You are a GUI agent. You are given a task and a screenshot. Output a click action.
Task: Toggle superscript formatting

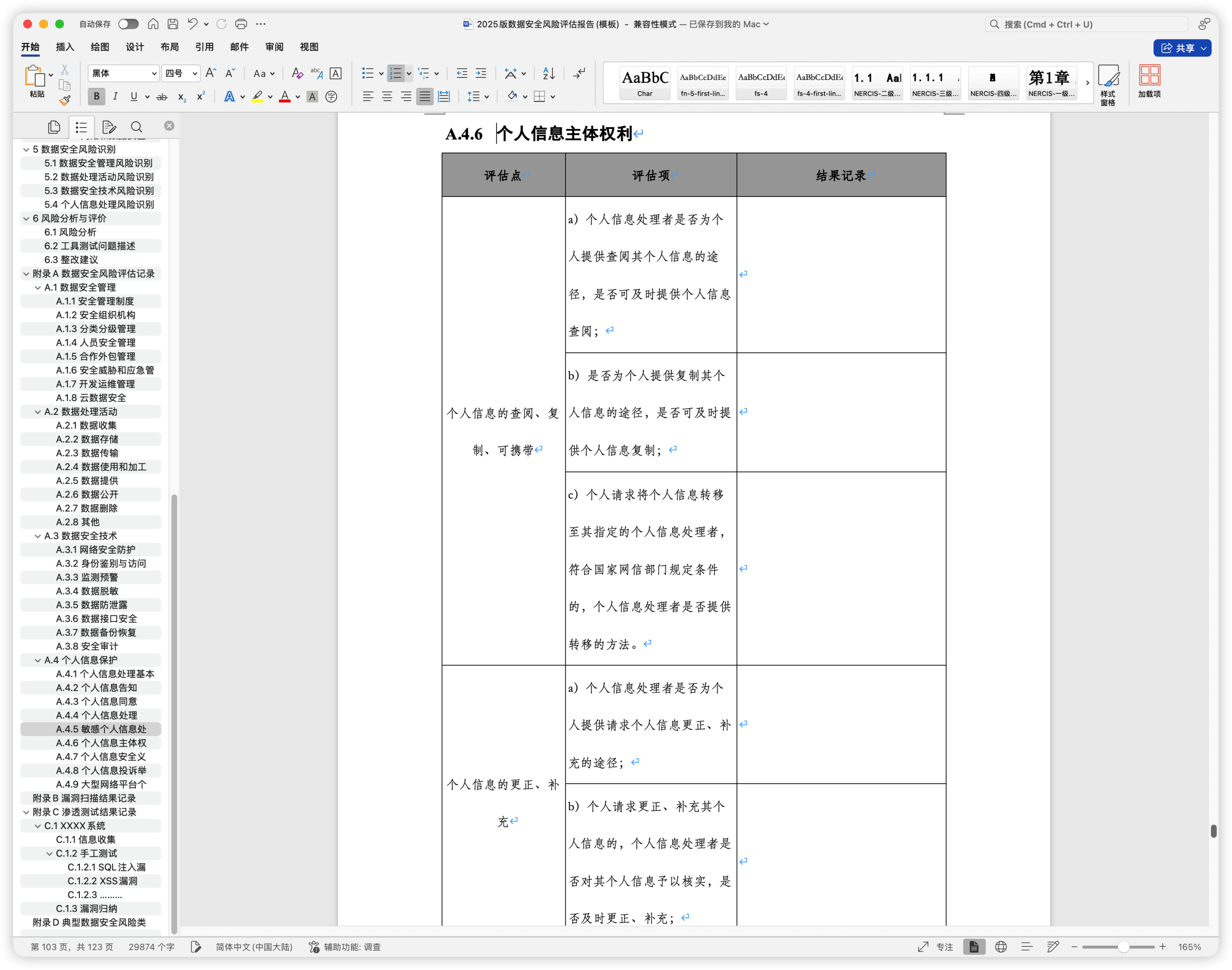click(200, 97)
